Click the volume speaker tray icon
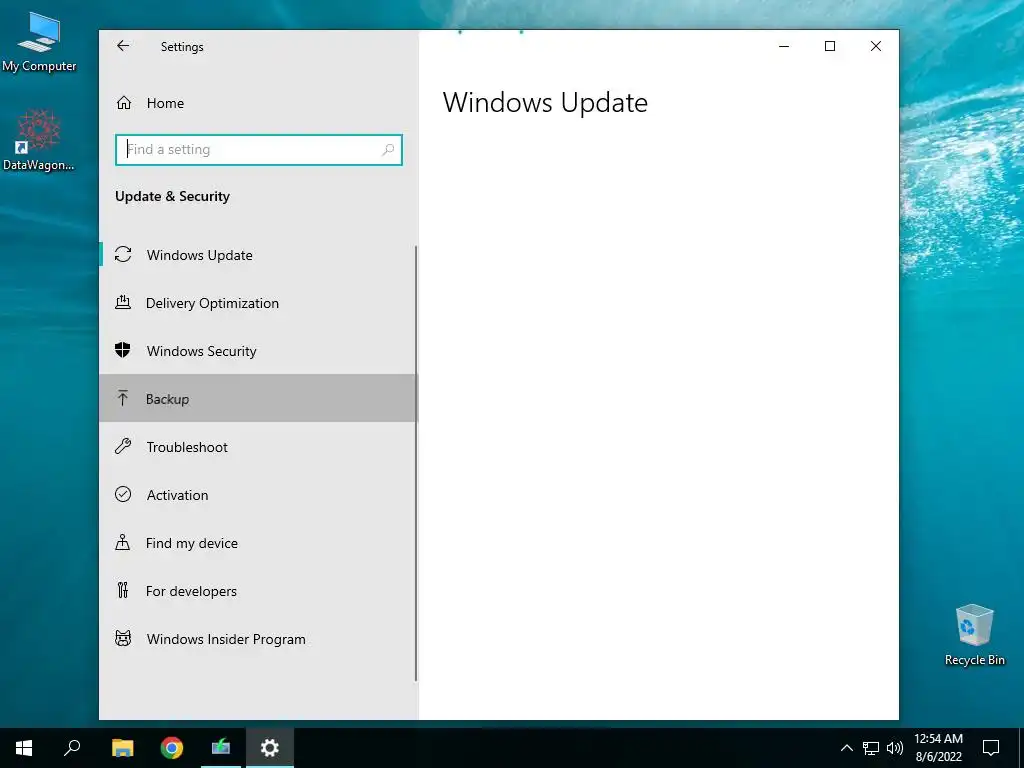This screenshot has width=1024, height=768. point(895,748)
